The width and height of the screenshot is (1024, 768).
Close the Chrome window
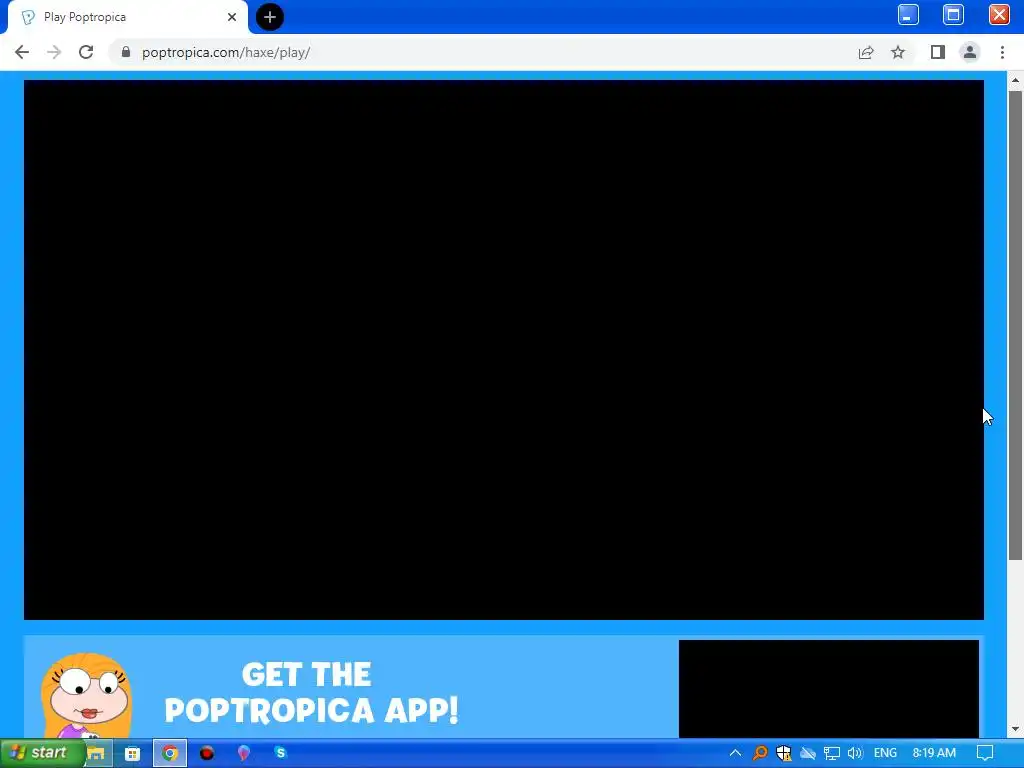[x=999, y=14]
